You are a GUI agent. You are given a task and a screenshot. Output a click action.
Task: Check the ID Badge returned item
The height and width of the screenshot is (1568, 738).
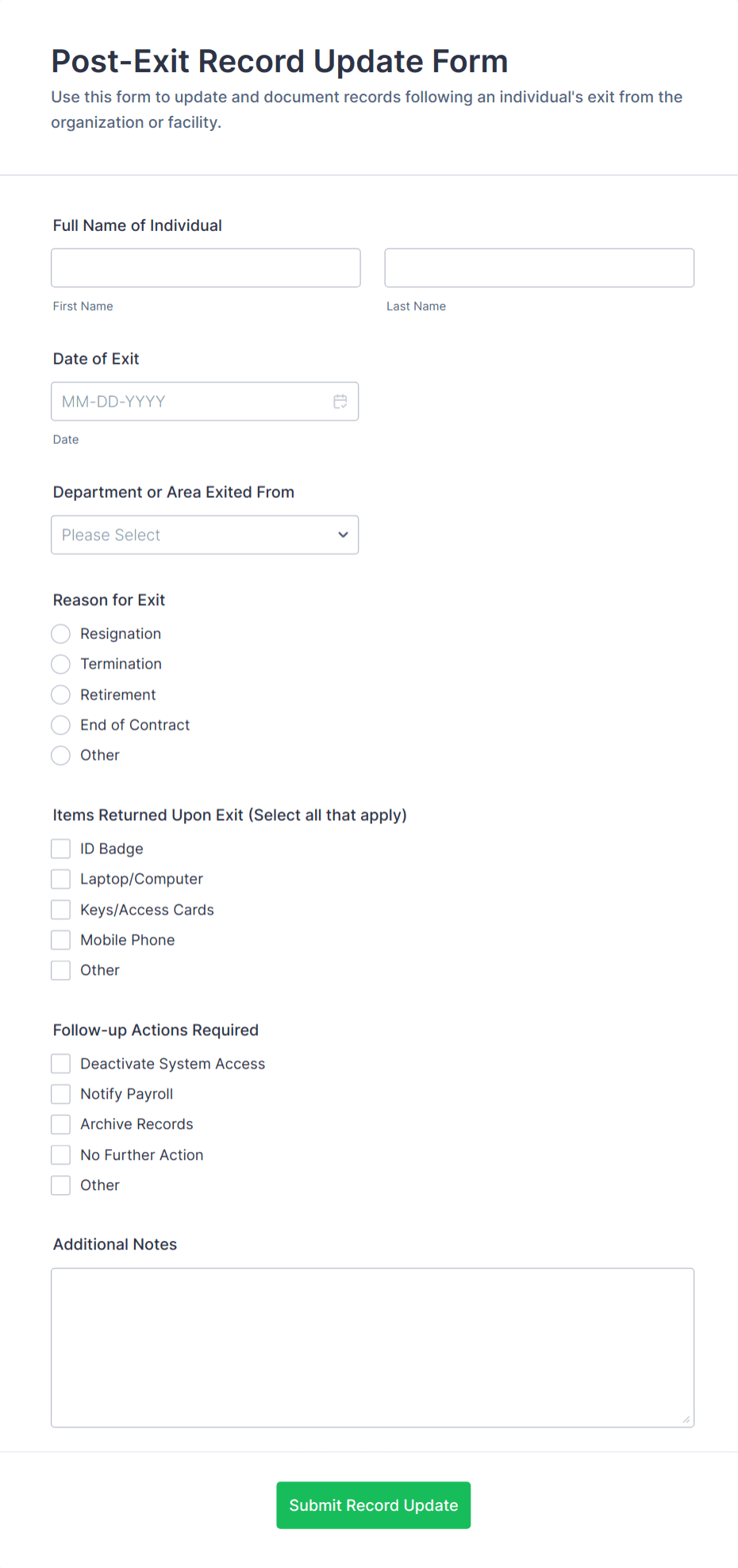tap(60, 848)
